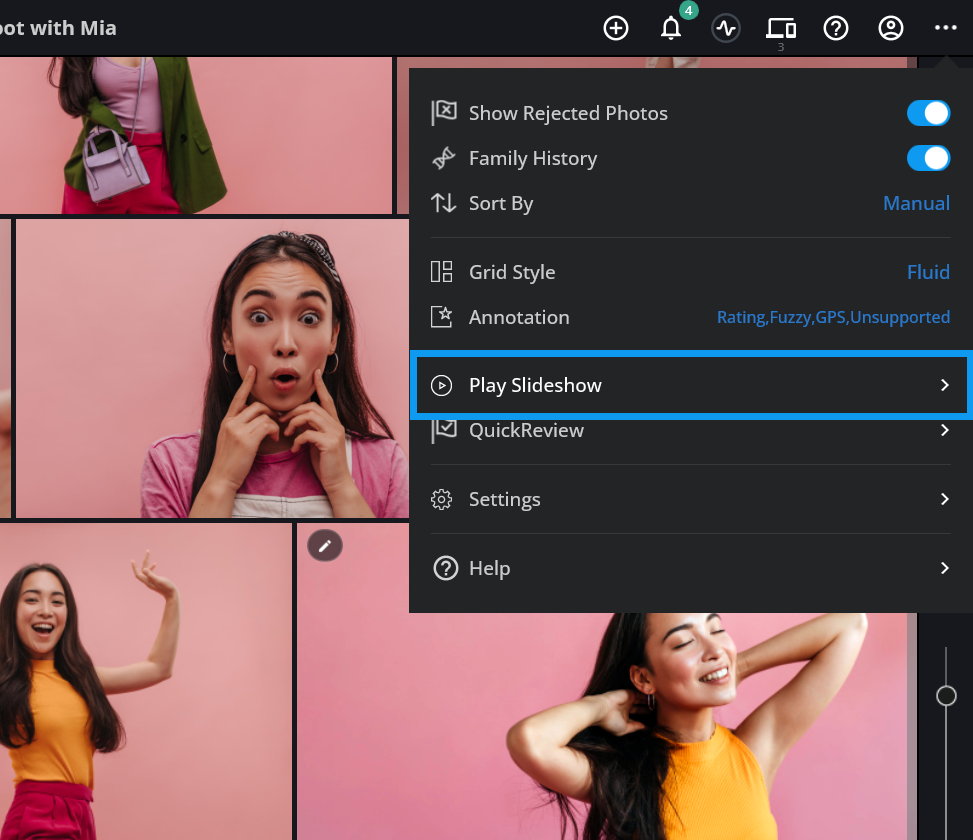This screenshot has width=973, height=840.
Task: Change Sort By from Manual
Action: (915, 203)
